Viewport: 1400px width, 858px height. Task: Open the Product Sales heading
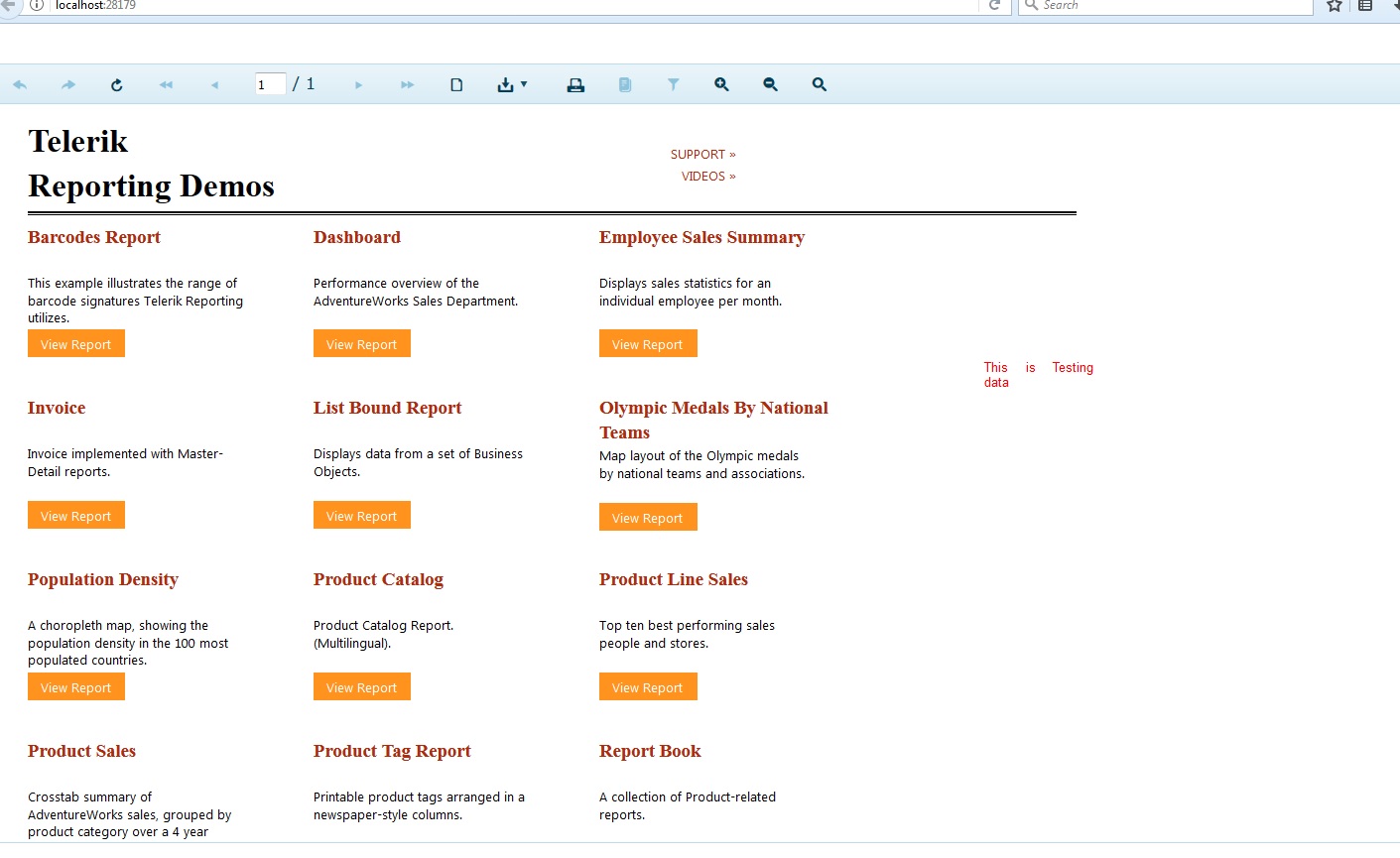click(x=81, y=752)
